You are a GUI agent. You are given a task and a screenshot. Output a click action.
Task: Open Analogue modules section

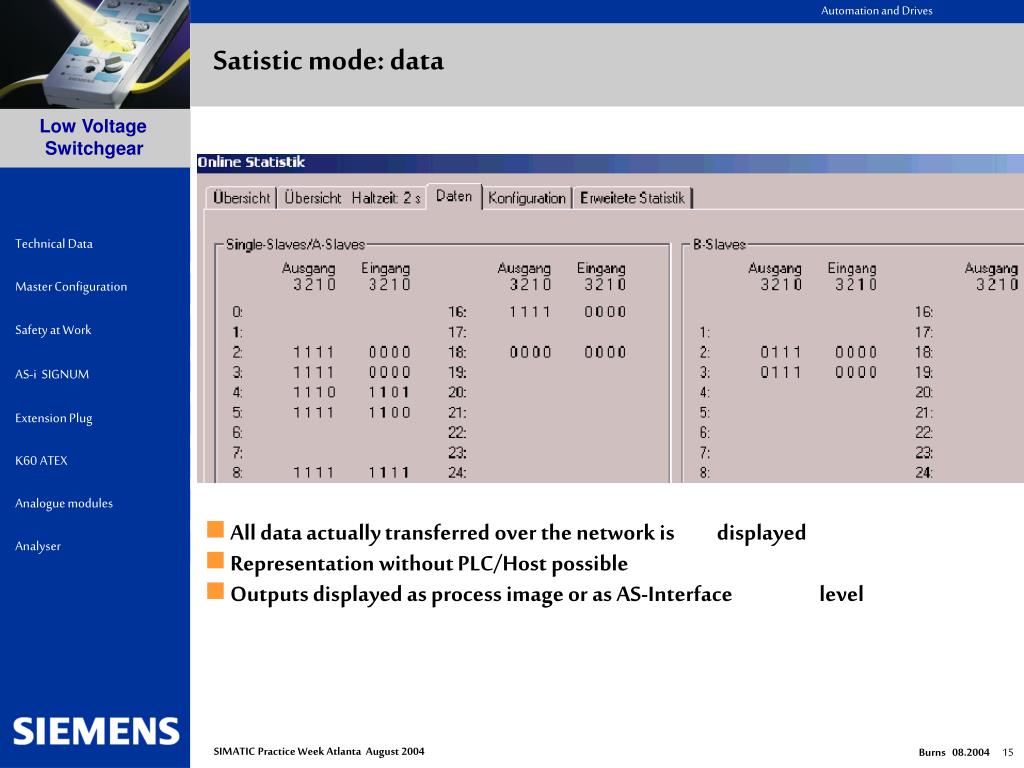pyautogui.click(x=63, y=504)
